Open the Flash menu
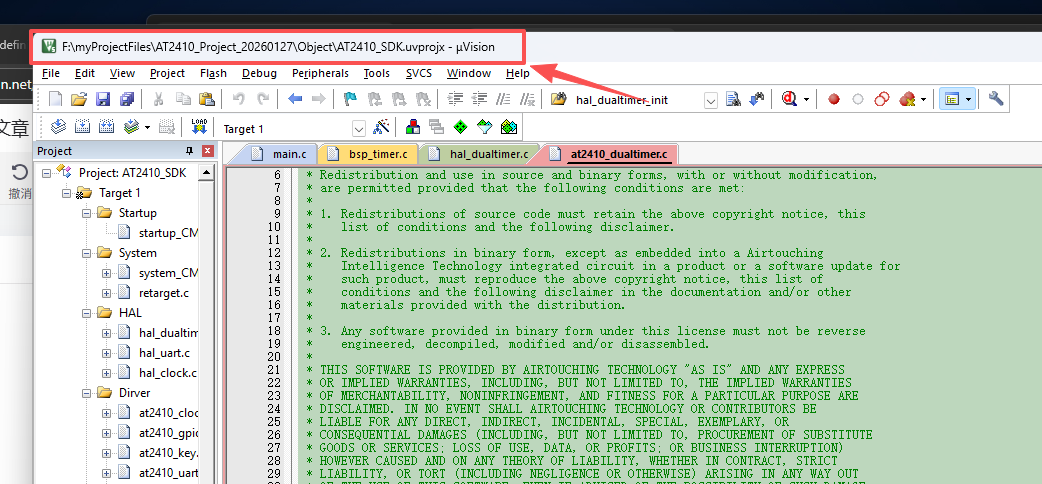Viewport: 1042px width, 484px height. coord(213,73)
